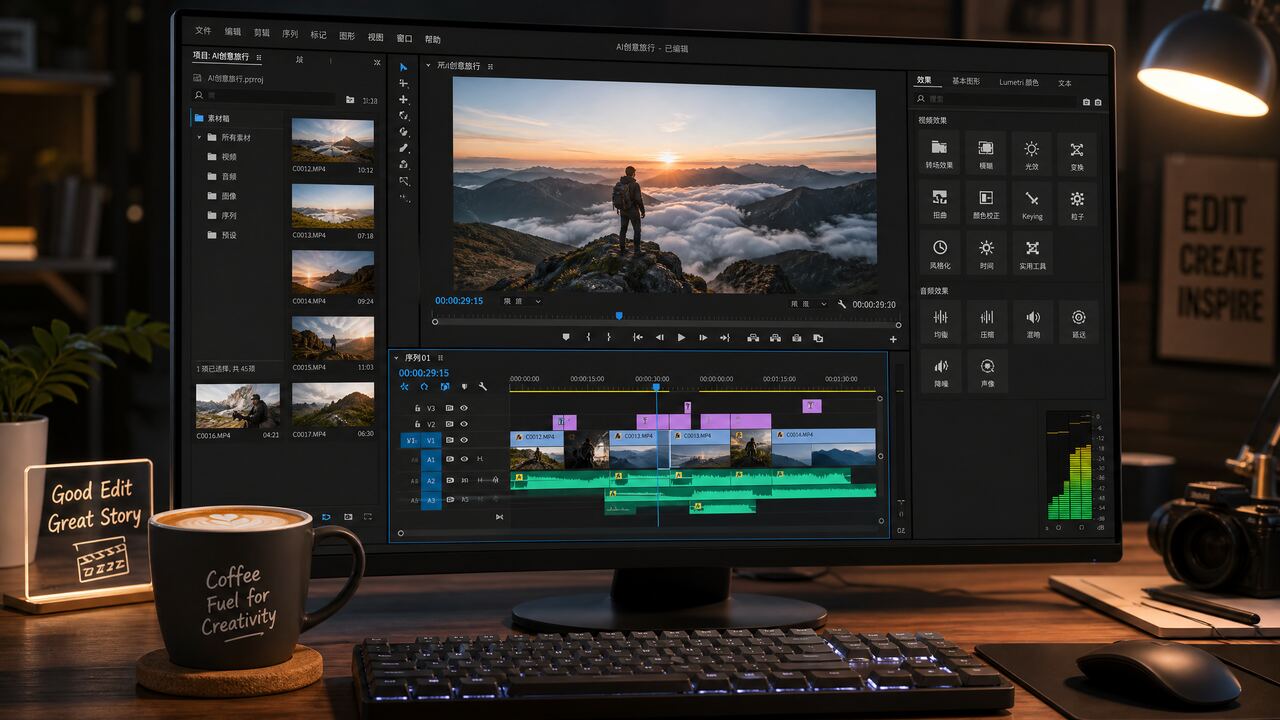
Task: Hide the V1 track output
Action: tap(464, 440)
